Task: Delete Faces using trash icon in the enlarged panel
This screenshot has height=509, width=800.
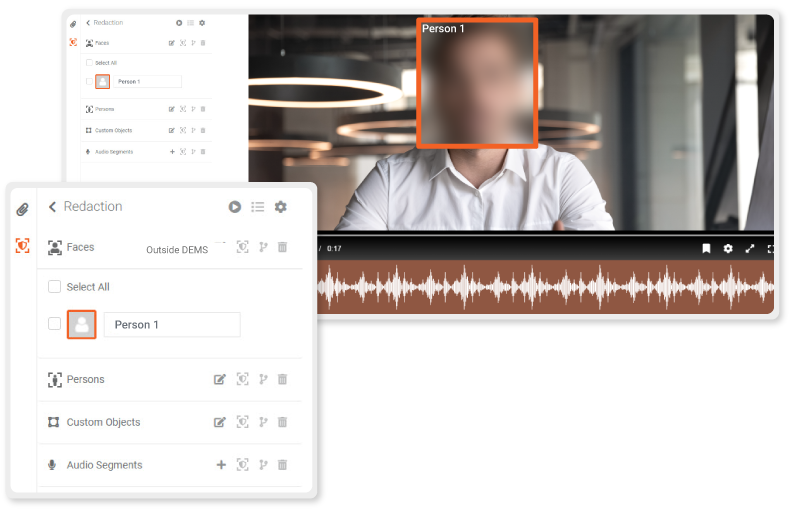Action: (282, 247)
